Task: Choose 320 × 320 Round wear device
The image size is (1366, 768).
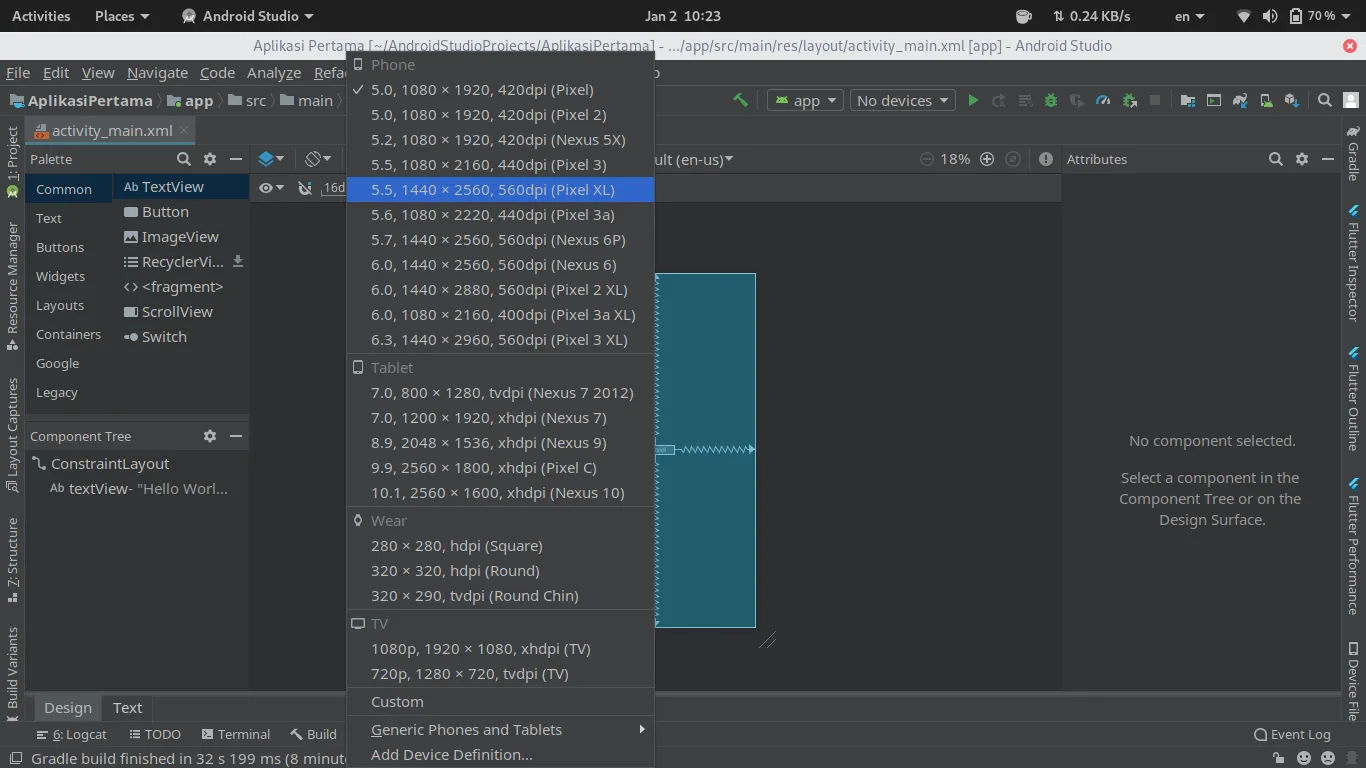Action: click(x=500, y=570)
